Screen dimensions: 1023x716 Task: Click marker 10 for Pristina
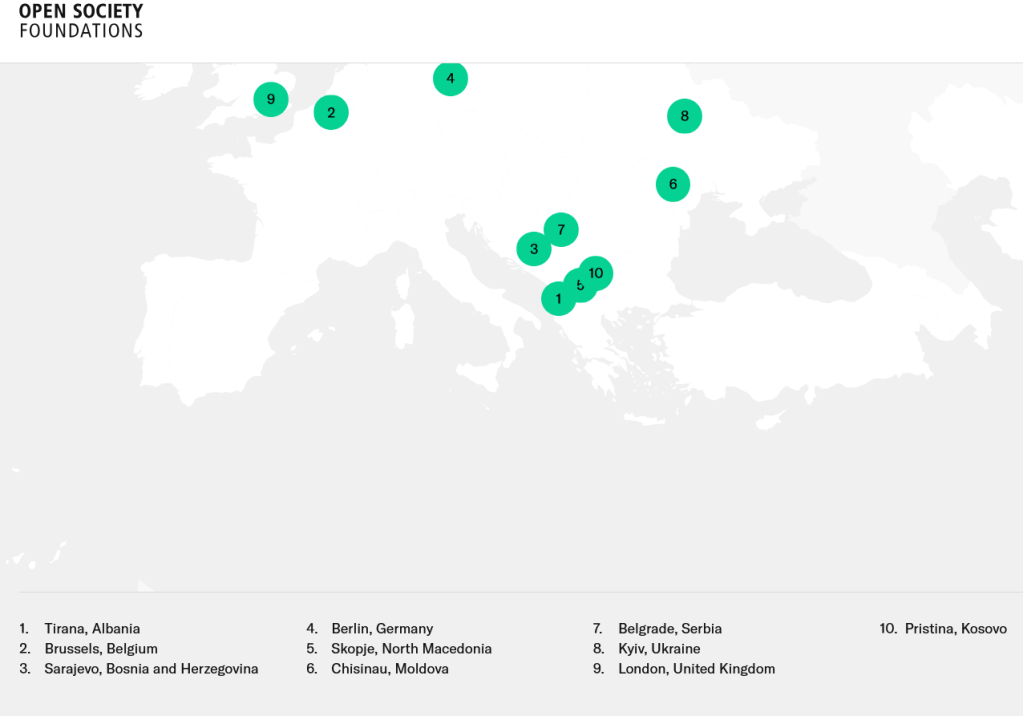coord(598,272)
